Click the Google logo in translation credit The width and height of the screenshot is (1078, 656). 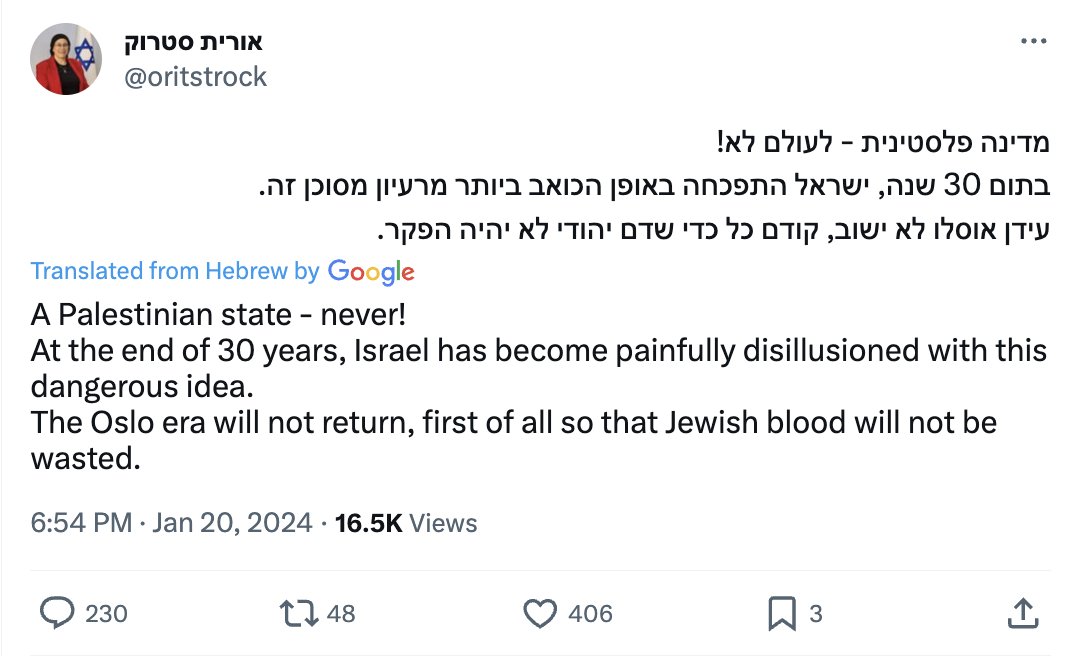point(371,272)
